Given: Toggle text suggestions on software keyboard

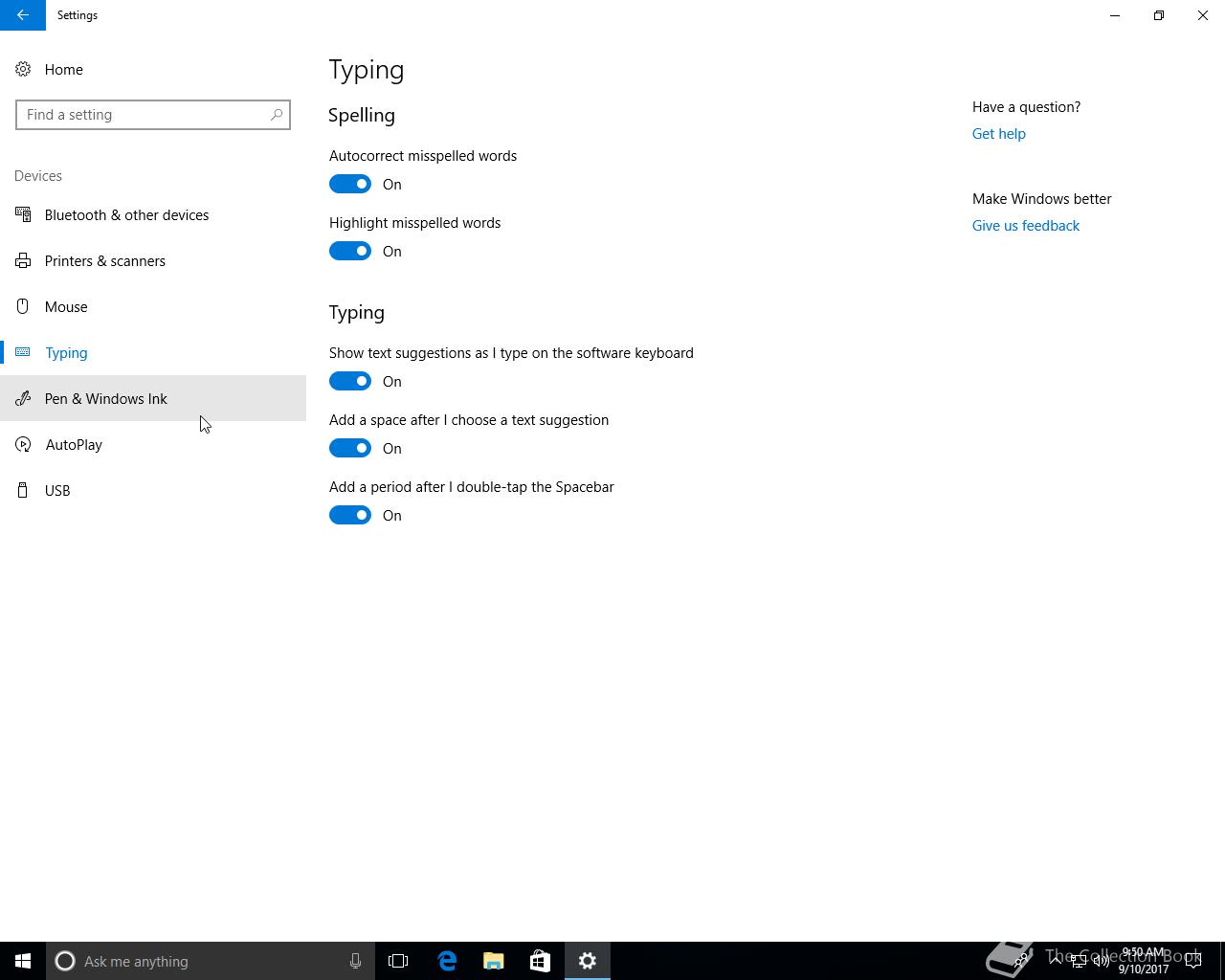Looking at the screenshot, I should click(x=350, y=381).
